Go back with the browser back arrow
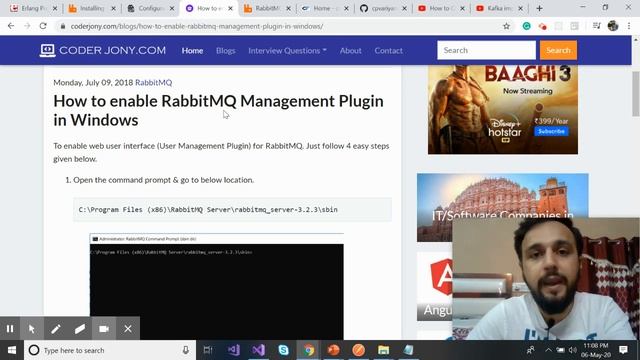The image size is (640, 360). pyautogui.click(x=11, y=26)
